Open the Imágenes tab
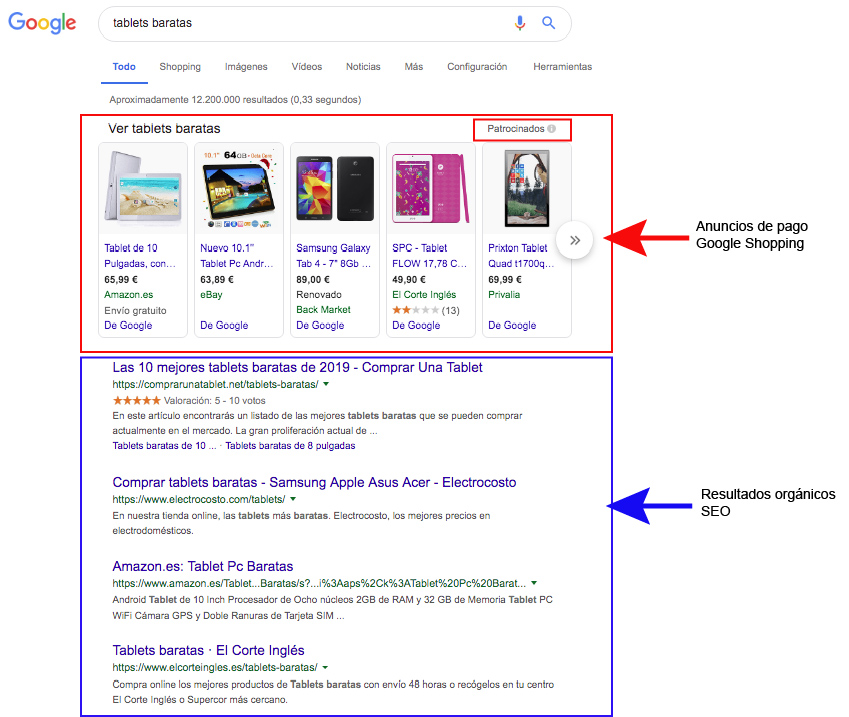849x717 pixels. (245, 67)
